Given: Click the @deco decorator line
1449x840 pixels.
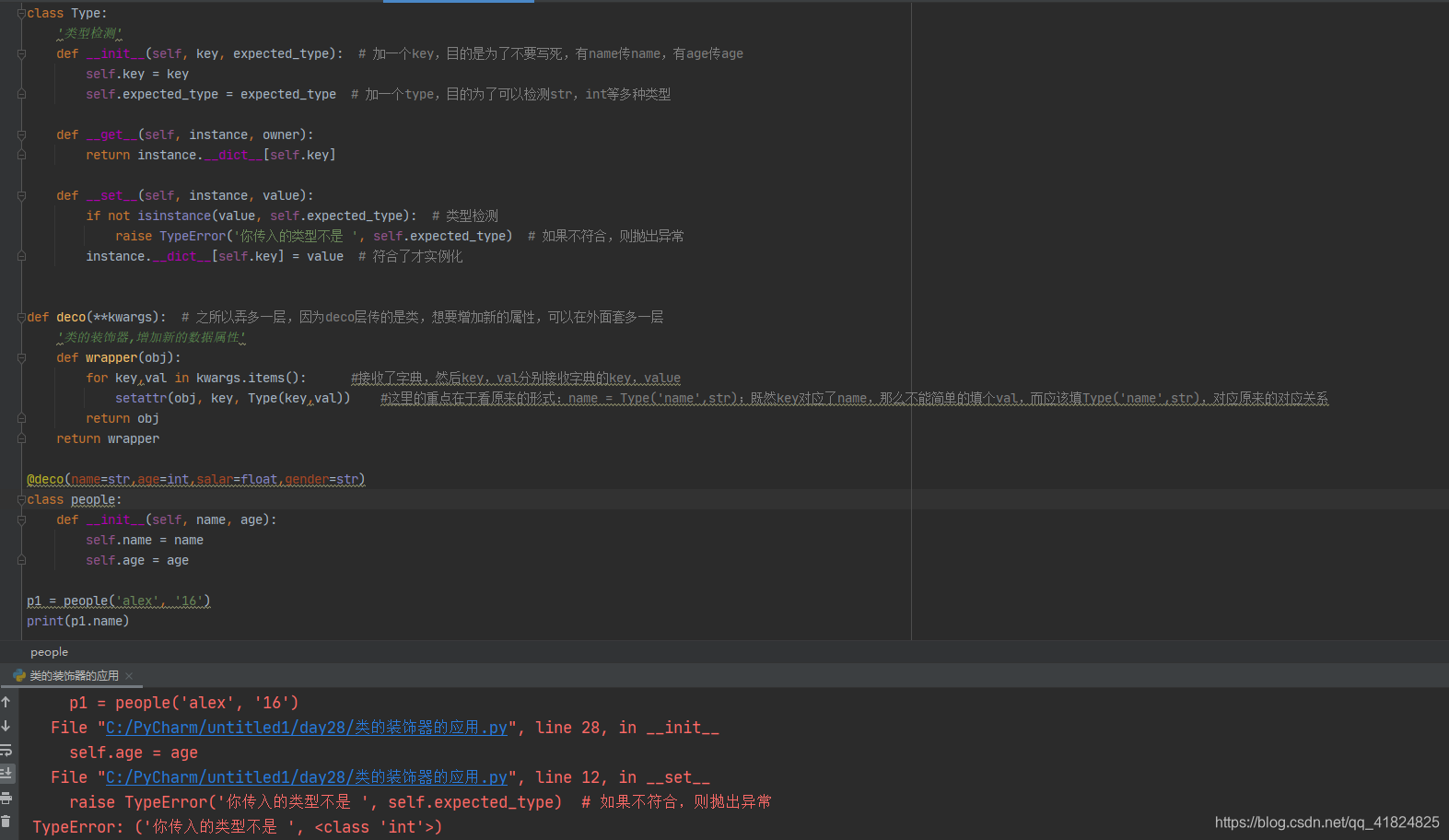Looking at the screenshot, I should pyautogui.click(x=196, y=479).
